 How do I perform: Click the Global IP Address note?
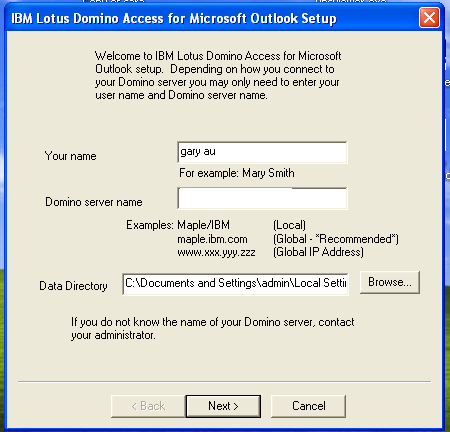tap(318, 252)
